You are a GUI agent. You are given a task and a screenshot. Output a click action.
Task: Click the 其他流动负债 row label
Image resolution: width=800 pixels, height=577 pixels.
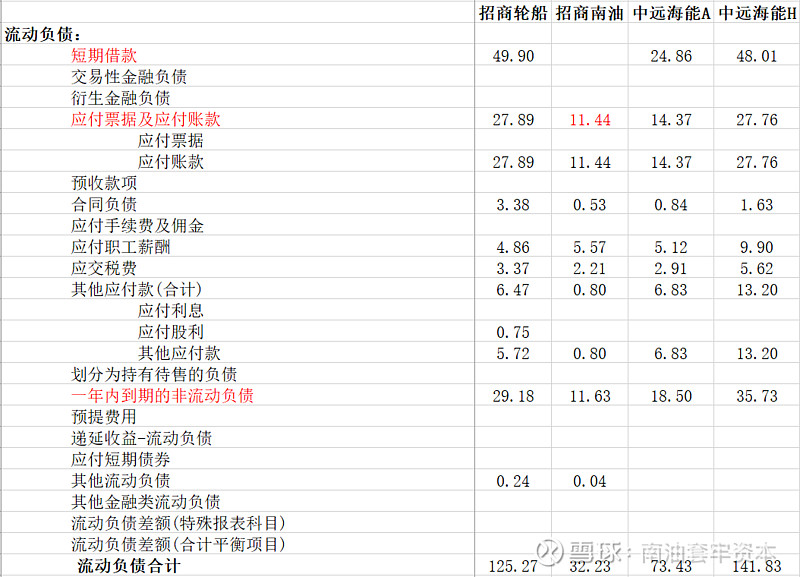point(120,481)
